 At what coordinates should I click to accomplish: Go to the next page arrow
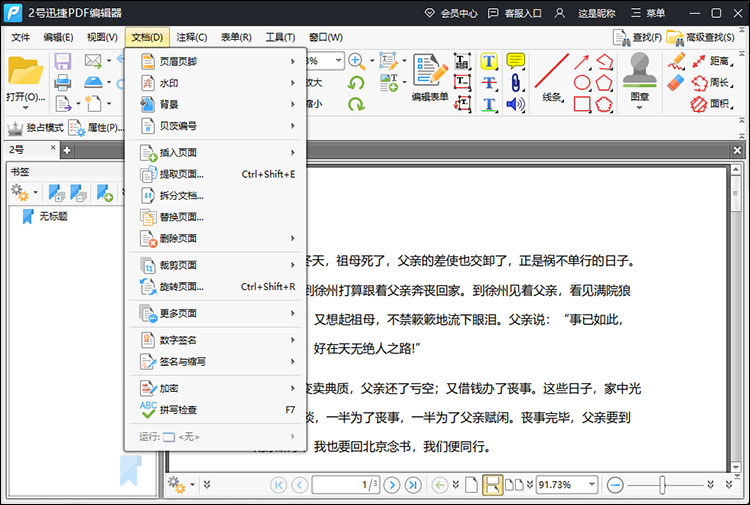click(392, 485)
